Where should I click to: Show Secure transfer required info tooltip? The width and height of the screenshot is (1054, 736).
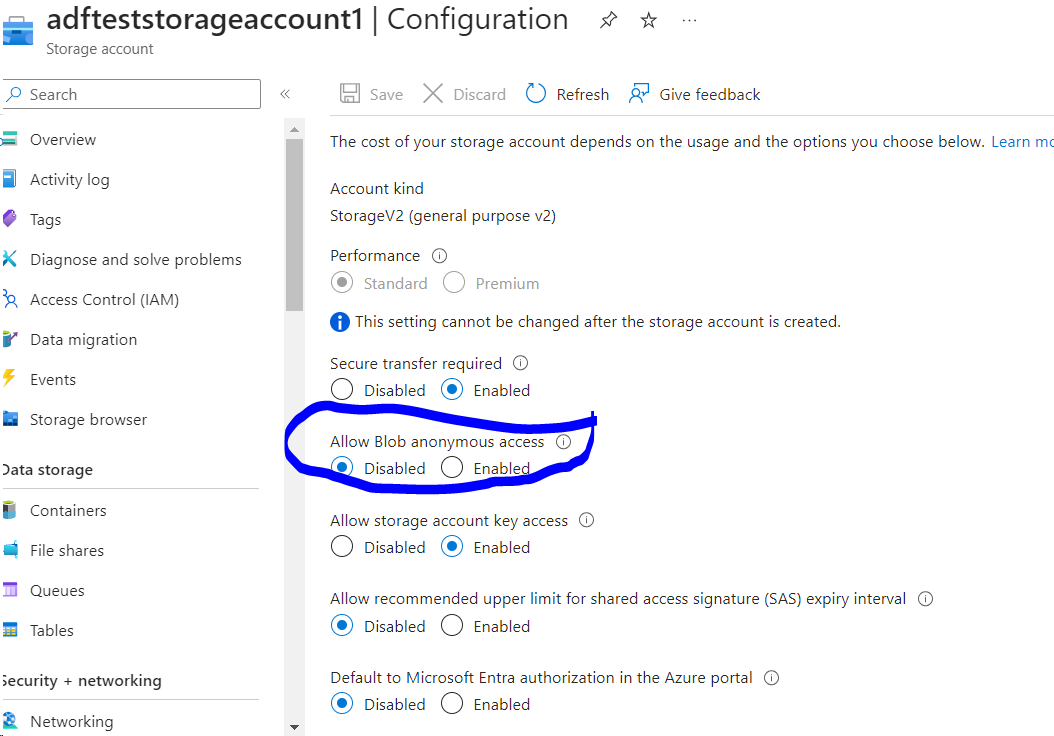coord(521,363)
